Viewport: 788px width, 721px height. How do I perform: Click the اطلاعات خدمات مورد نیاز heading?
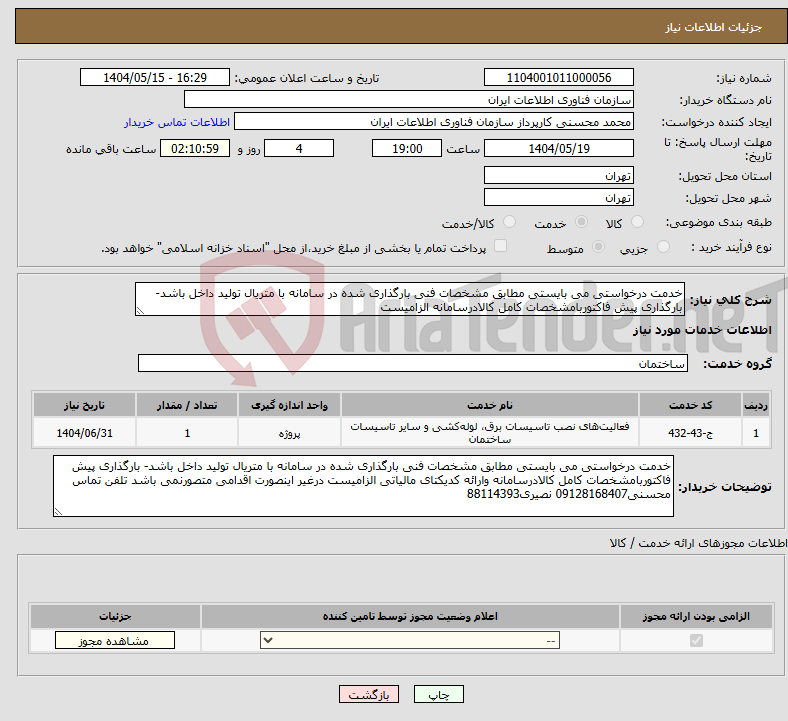702,330
